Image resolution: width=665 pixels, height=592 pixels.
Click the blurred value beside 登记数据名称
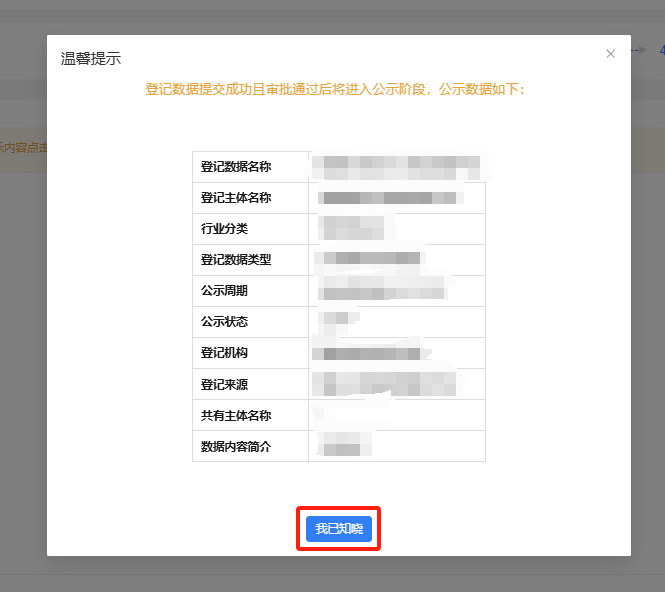[396, 166]
